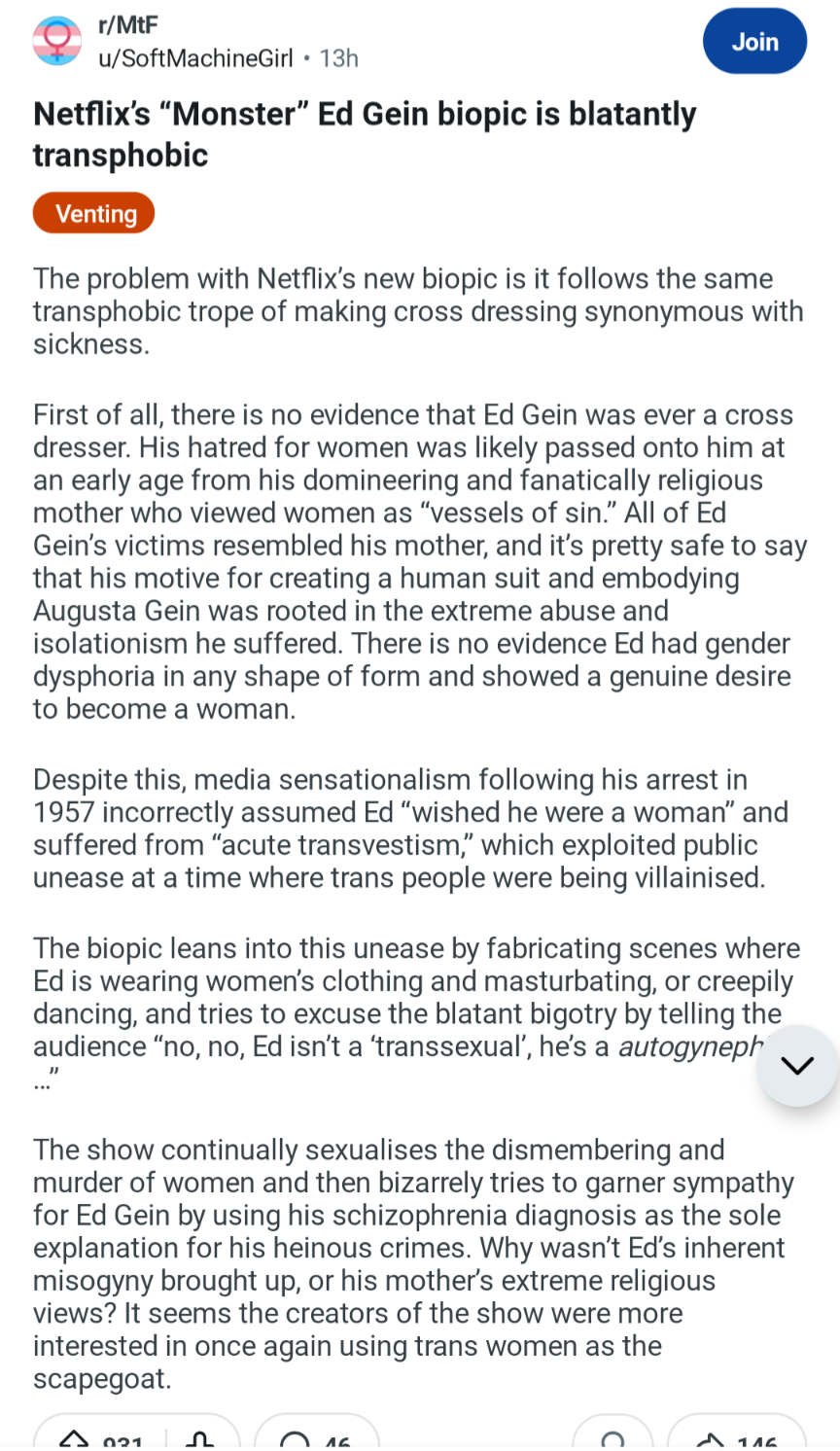Open the post title about Netflix's Monster biopic
The width and height of the screenshot is (840, 1451).
pos(365,134)
